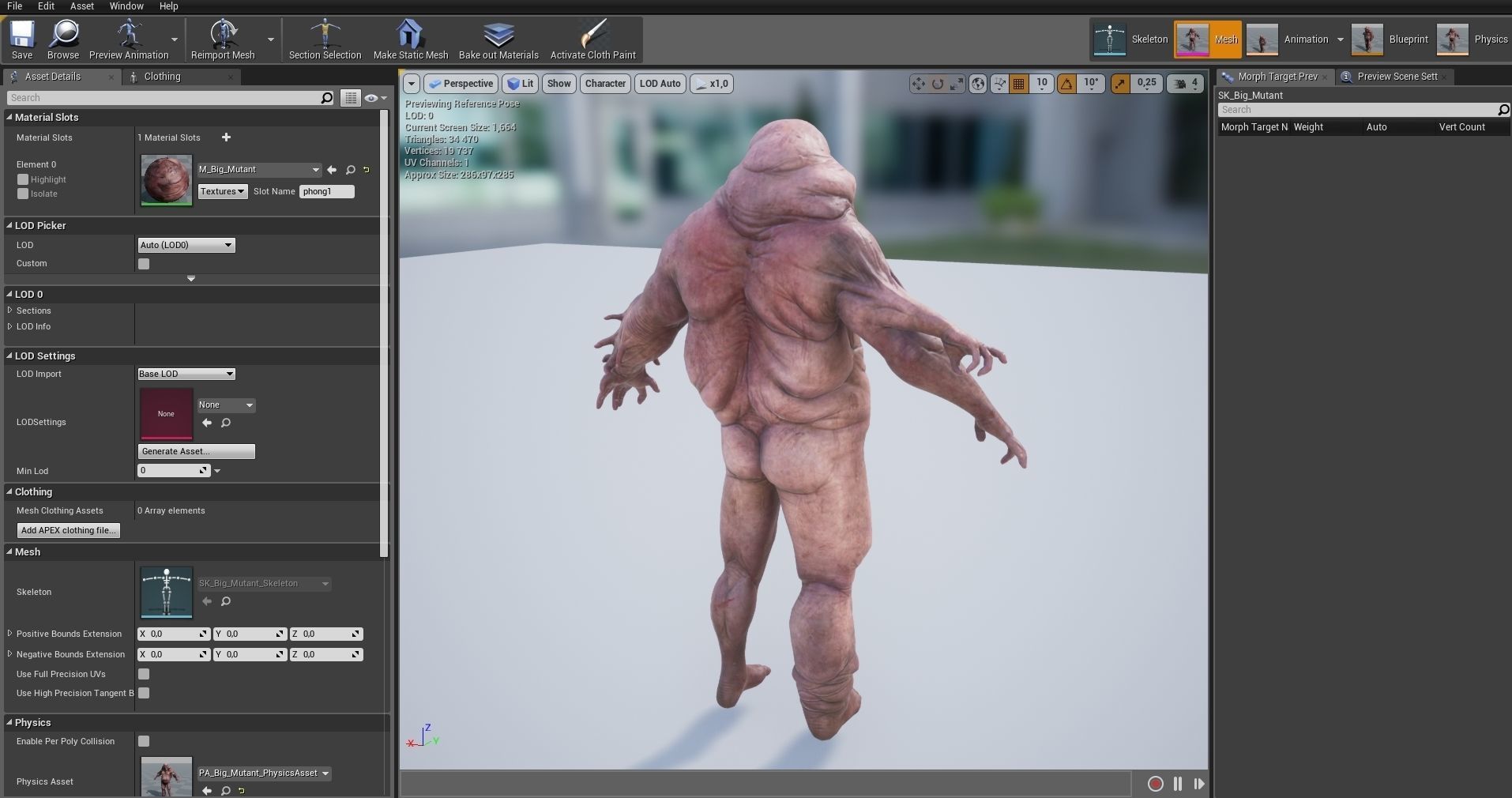Open Base LOD import dropdown
The height and width of the screenshot is (798, 1512).
pos(186,374)
